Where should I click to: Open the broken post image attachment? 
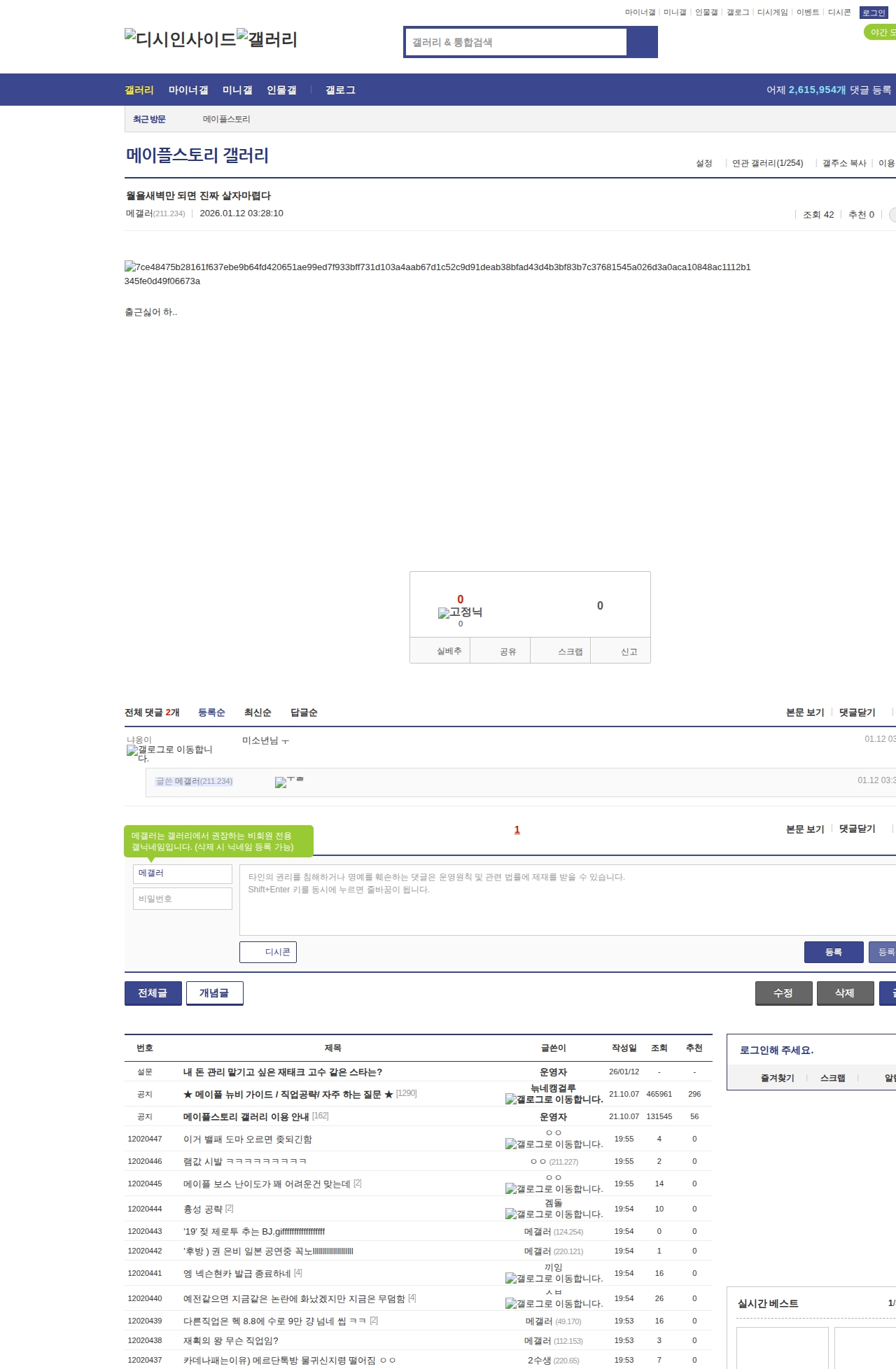coord(437,274)
